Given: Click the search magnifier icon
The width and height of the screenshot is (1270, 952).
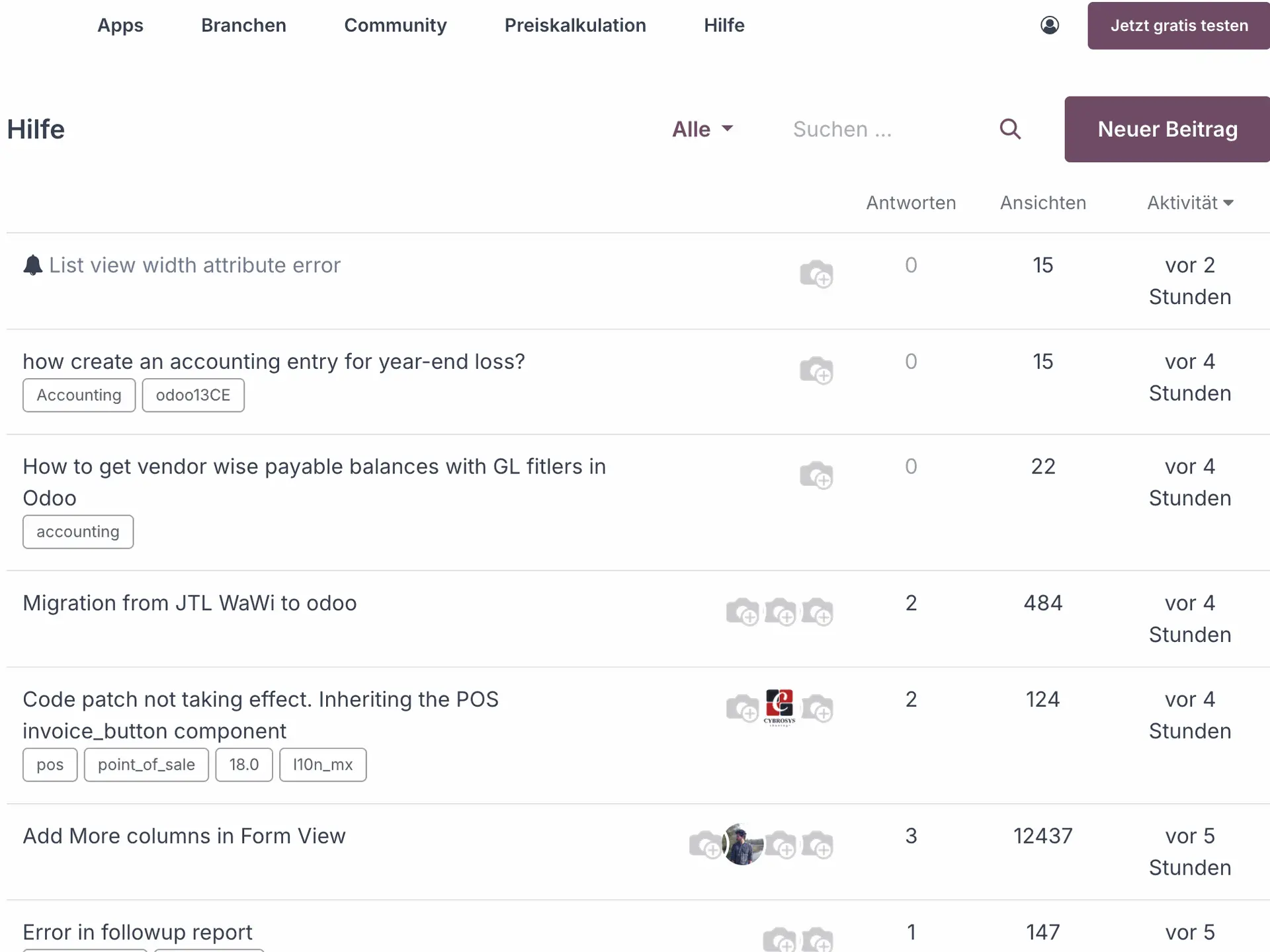Looking at the screenshot, I should click(x=1010, y=129).
